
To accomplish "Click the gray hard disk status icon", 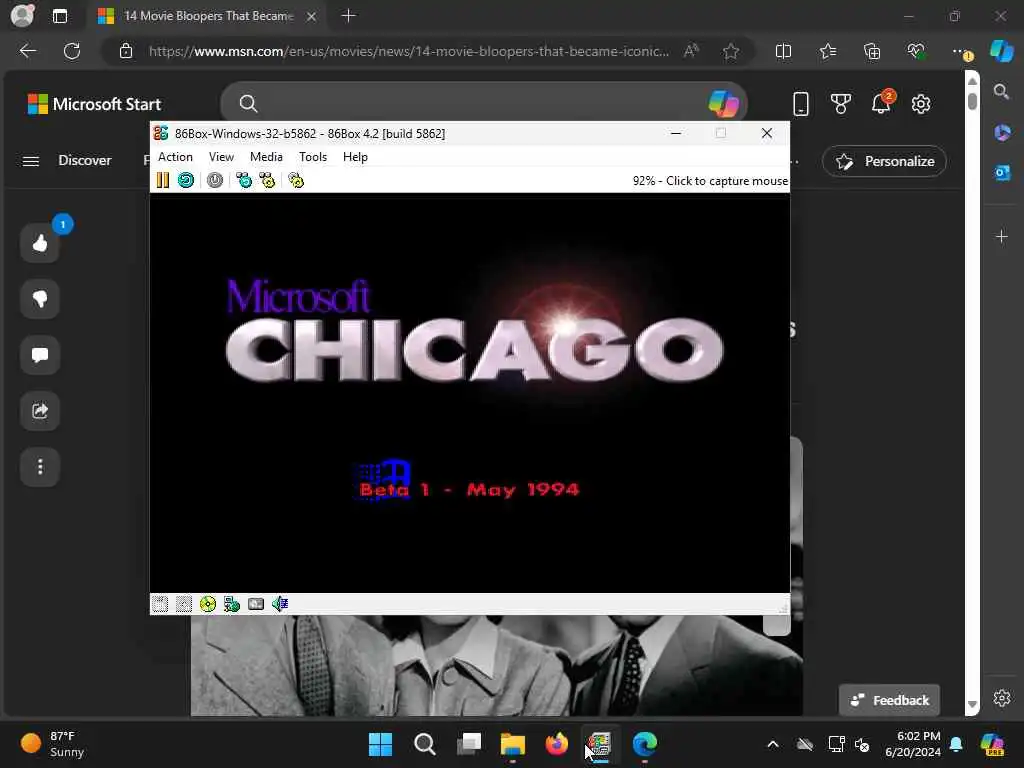I will [256, 604].
